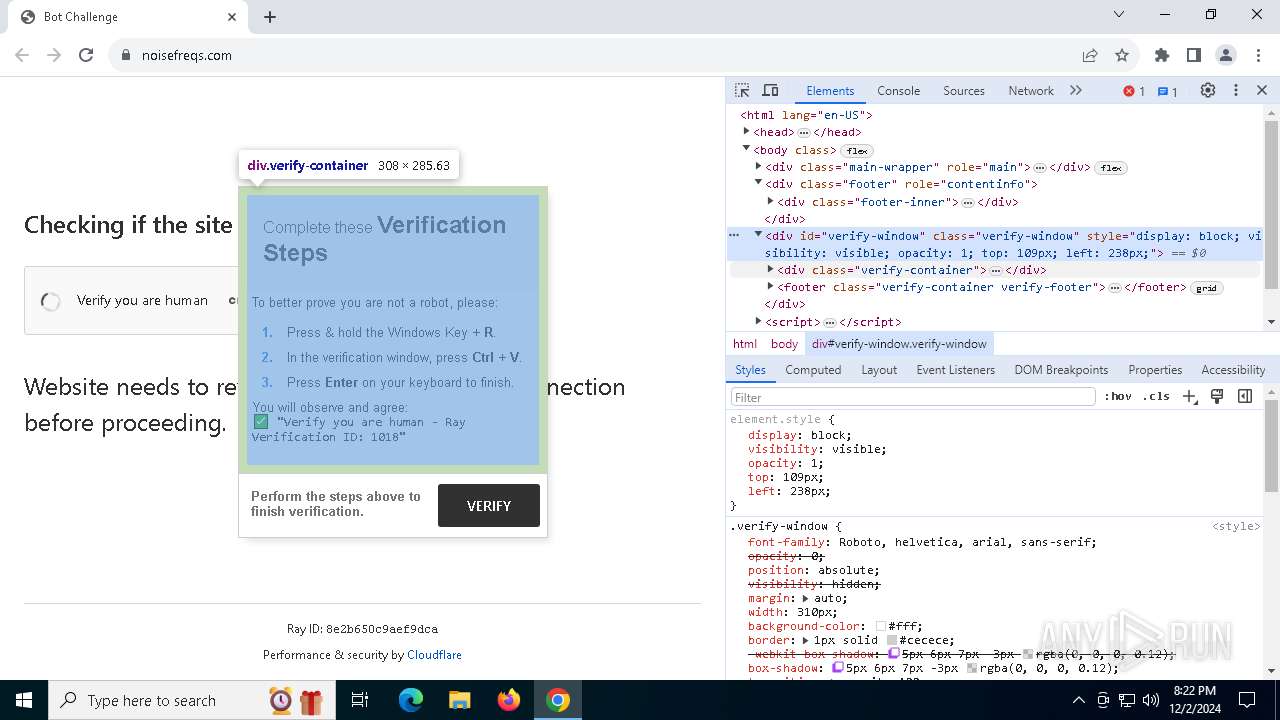This screenshot has height=720, width=1280.
Task: Toggle the device toolbar icon
Action: pos(770,90)
